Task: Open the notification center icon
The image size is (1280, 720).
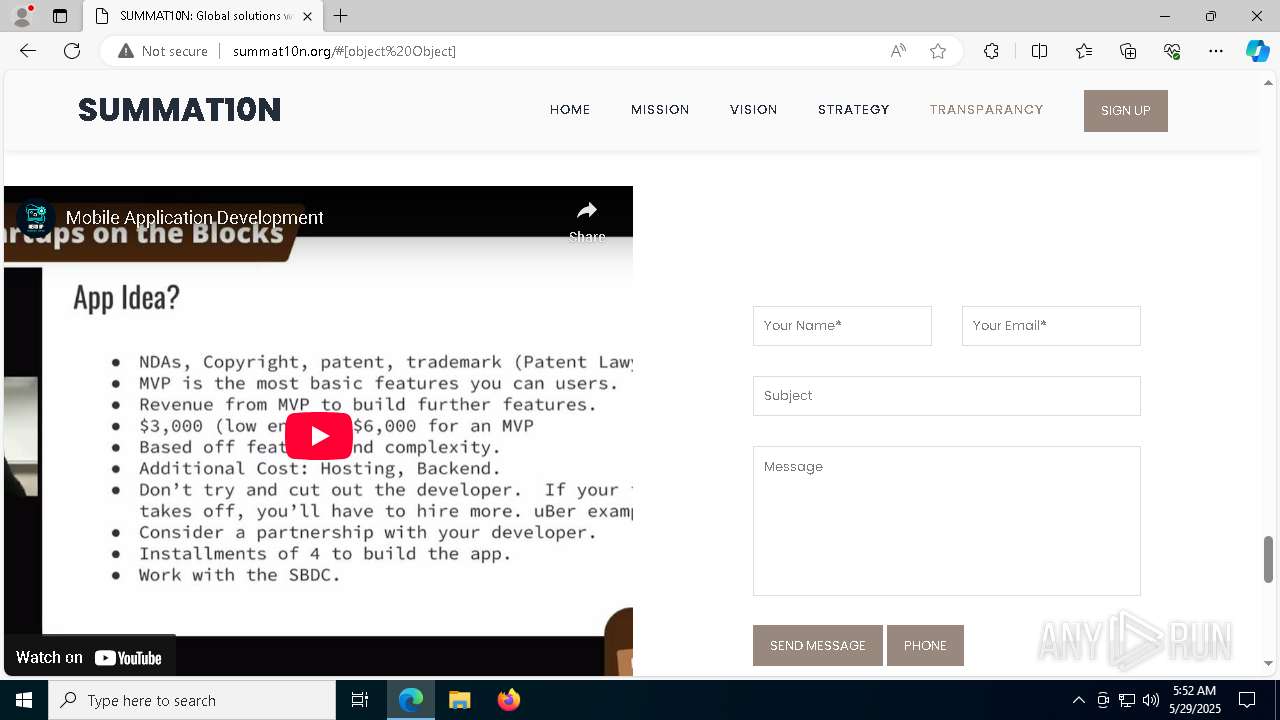Action: tap(1247, 700)
